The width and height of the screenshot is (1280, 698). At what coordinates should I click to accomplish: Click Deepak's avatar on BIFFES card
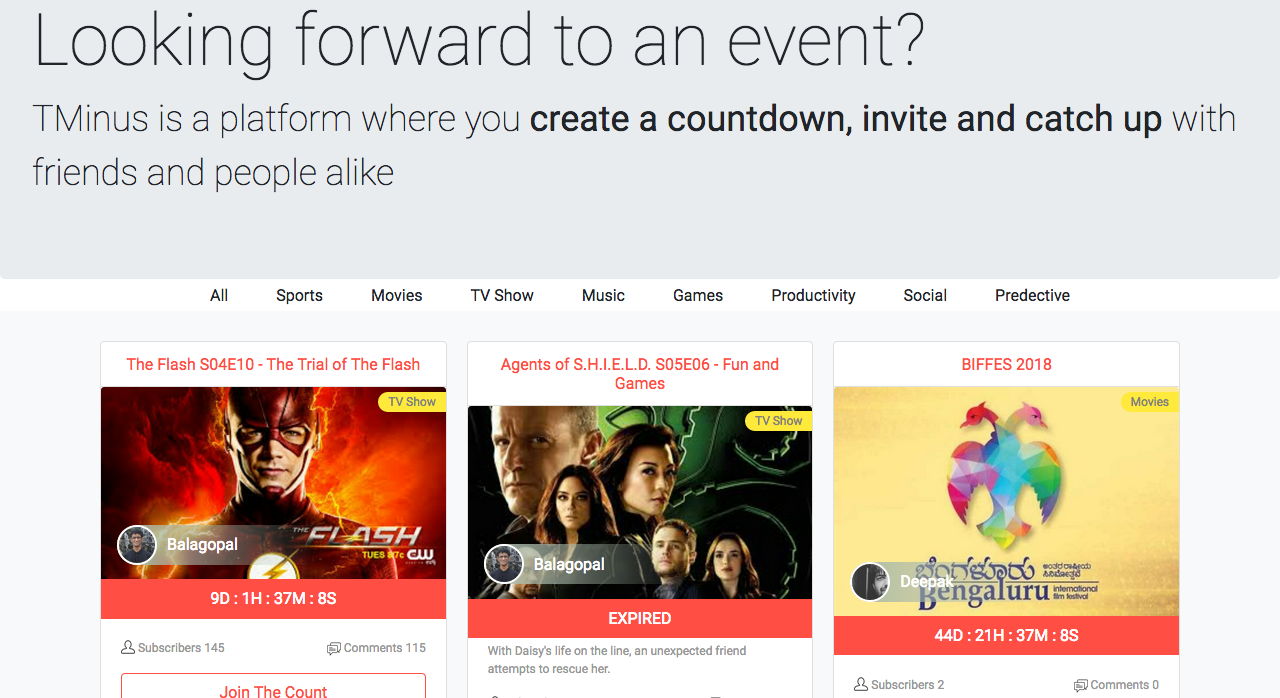tap(870, 582)
